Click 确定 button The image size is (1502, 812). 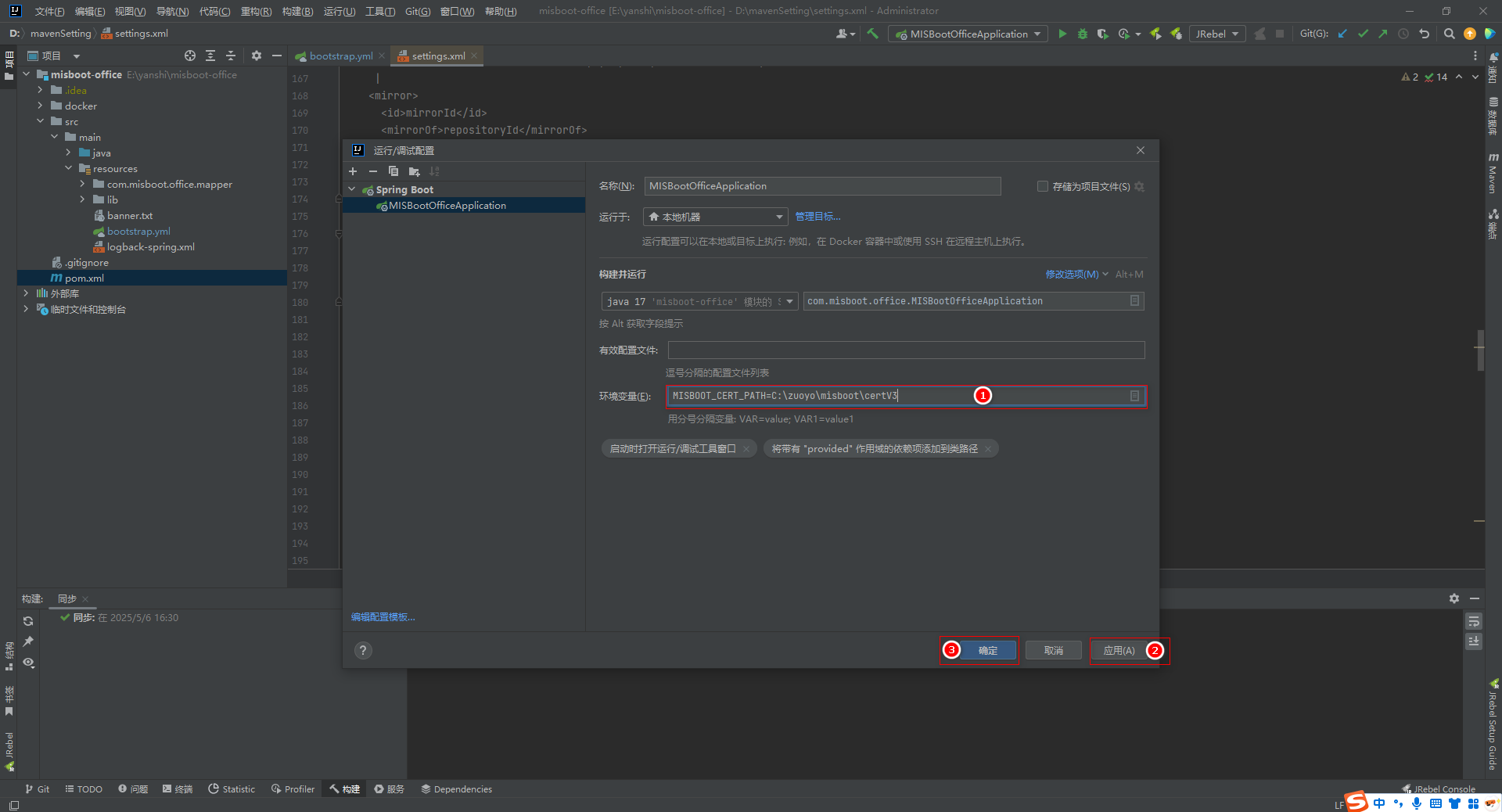(x=988, y=650)
